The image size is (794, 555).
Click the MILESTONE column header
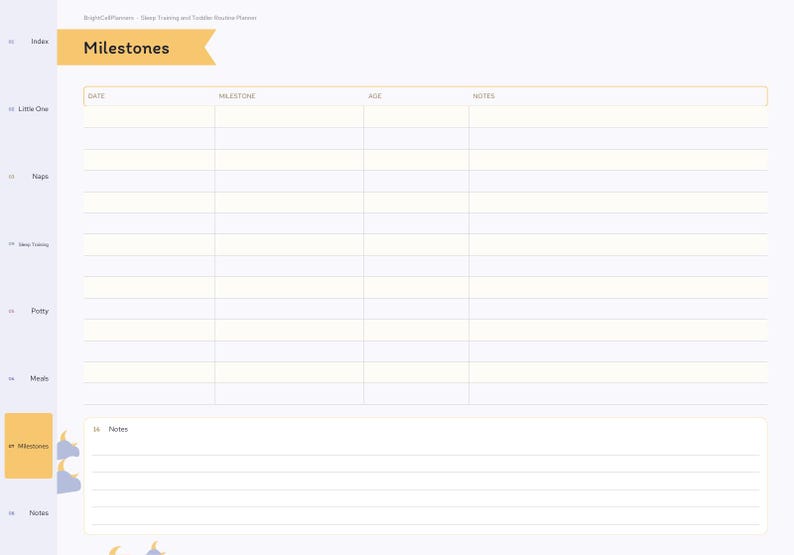(x=237, y=96)
